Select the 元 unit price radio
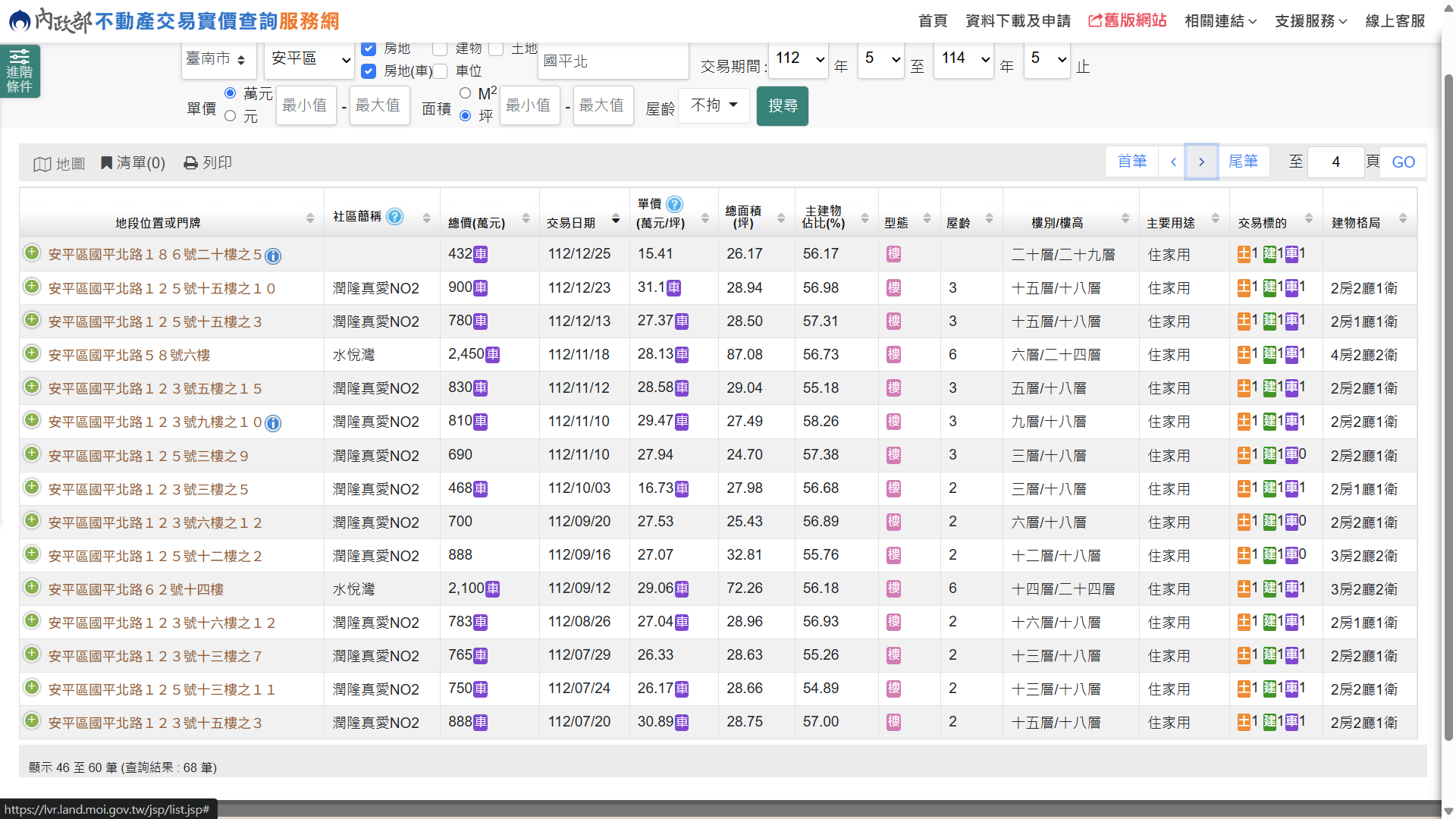 click(x=231, y=116)
